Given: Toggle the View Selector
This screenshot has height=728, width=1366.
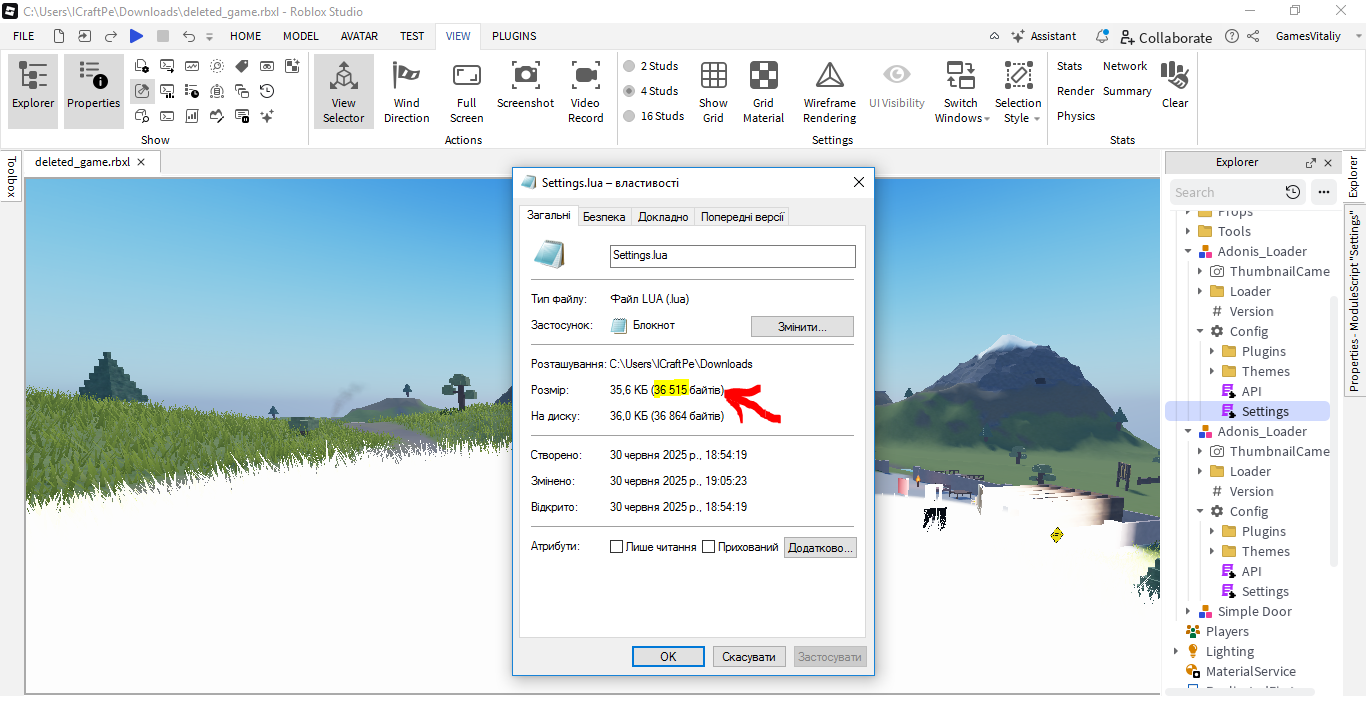Looking at the screenshot, I should tap(343, 90).
